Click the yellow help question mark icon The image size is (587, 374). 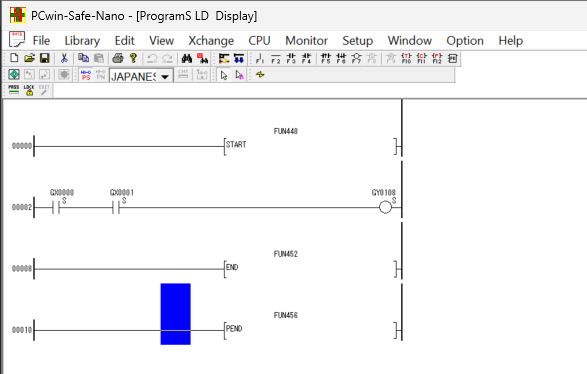point(133,58)
